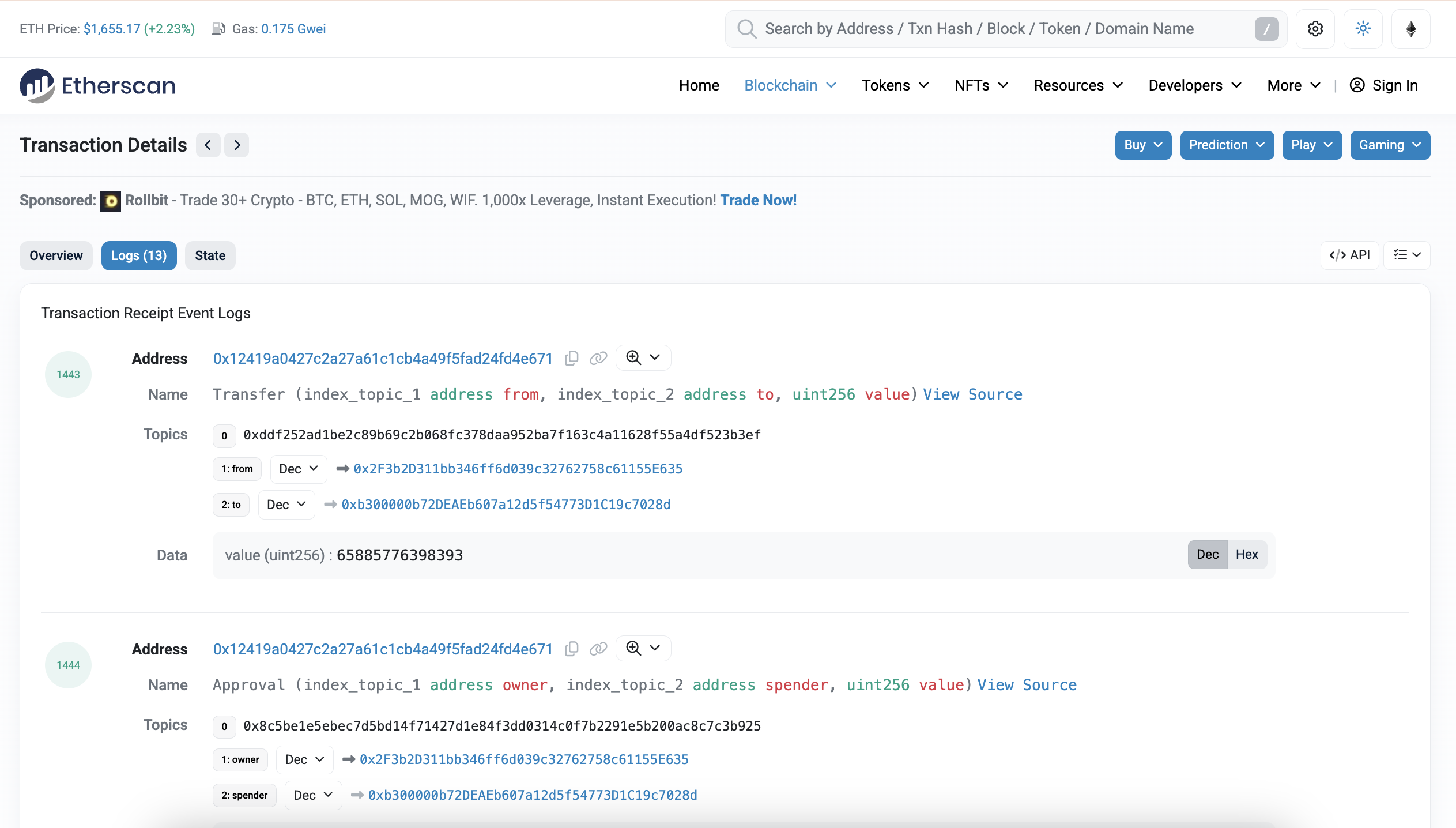The width and height of the screenshot is (1456, 828).
Task: Switch to the State tab
Action: click(x=210, y=255)
